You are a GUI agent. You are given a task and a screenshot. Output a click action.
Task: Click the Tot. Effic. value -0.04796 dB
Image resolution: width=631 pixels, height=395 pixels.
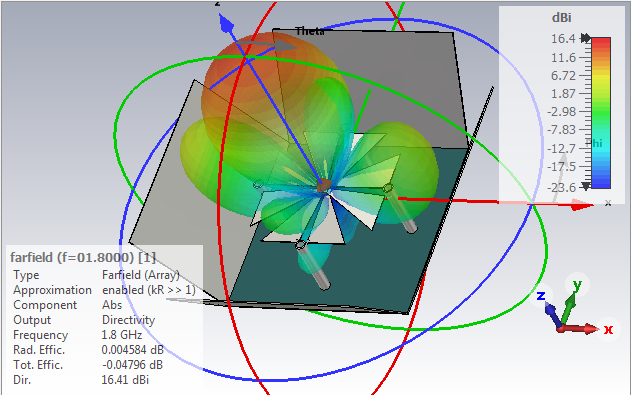132,365
